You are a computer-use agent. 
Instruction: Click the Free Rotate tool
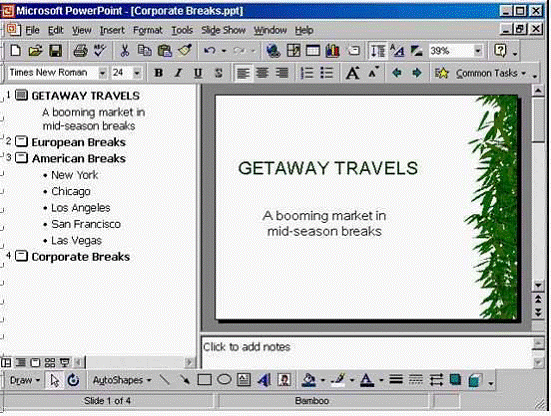click(73, 380)
